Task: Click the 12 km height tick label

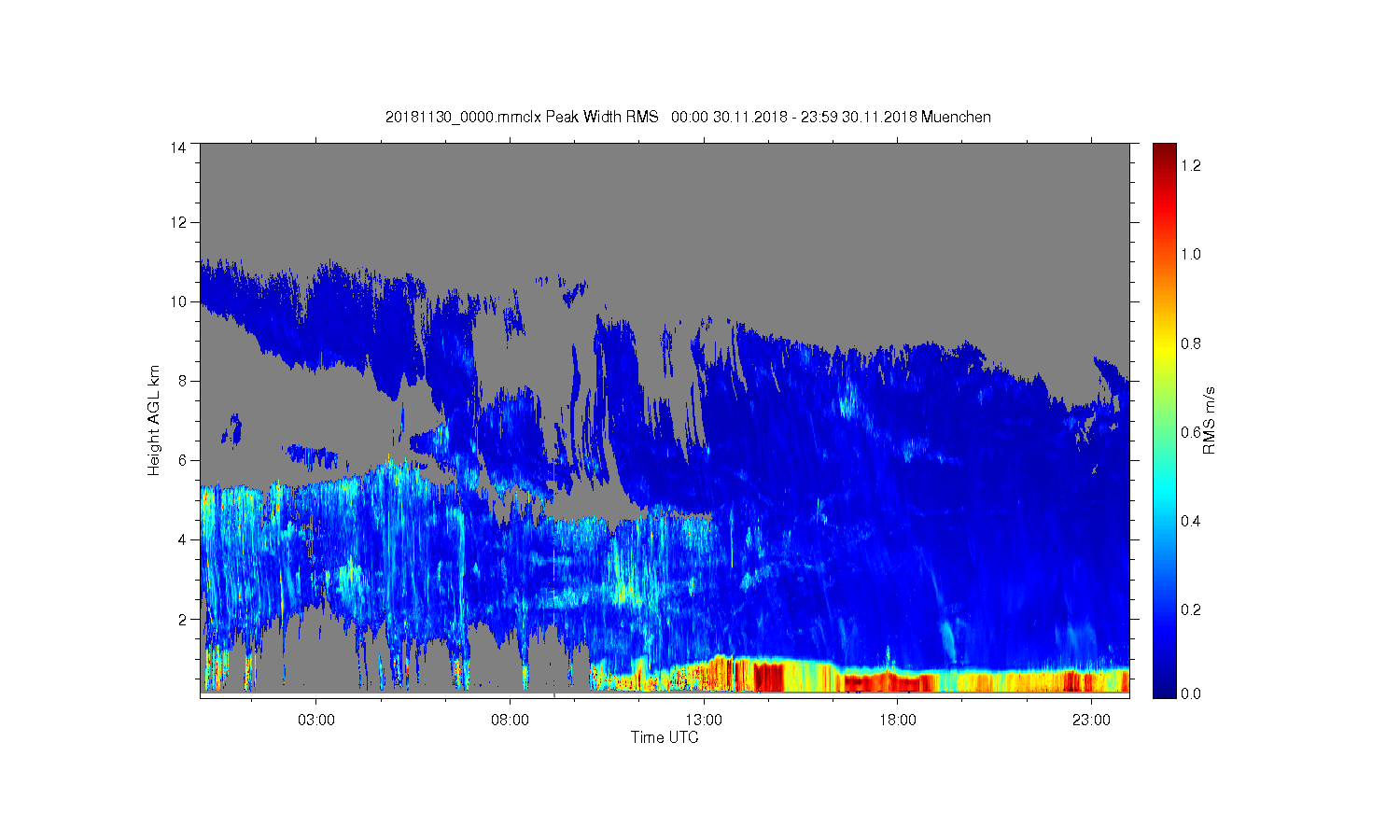Action: 178,222
